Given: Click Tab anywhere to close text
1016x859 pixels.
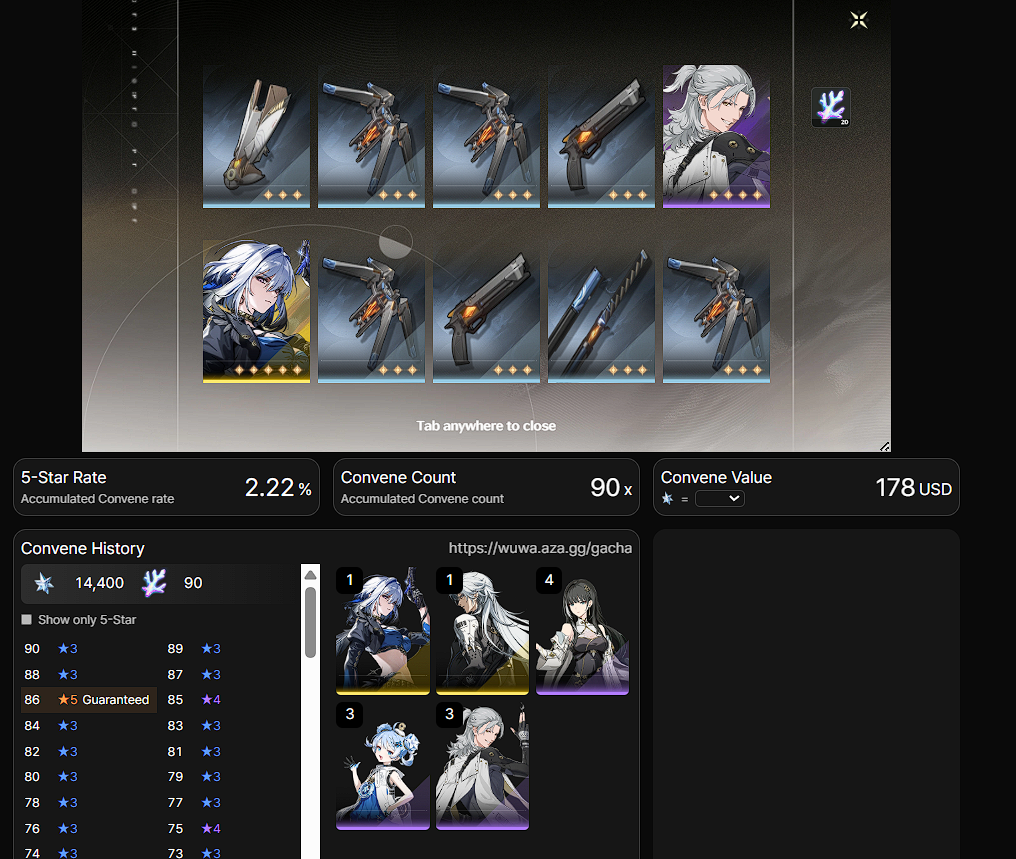Looking at the screenshot, I should point(486,426).
